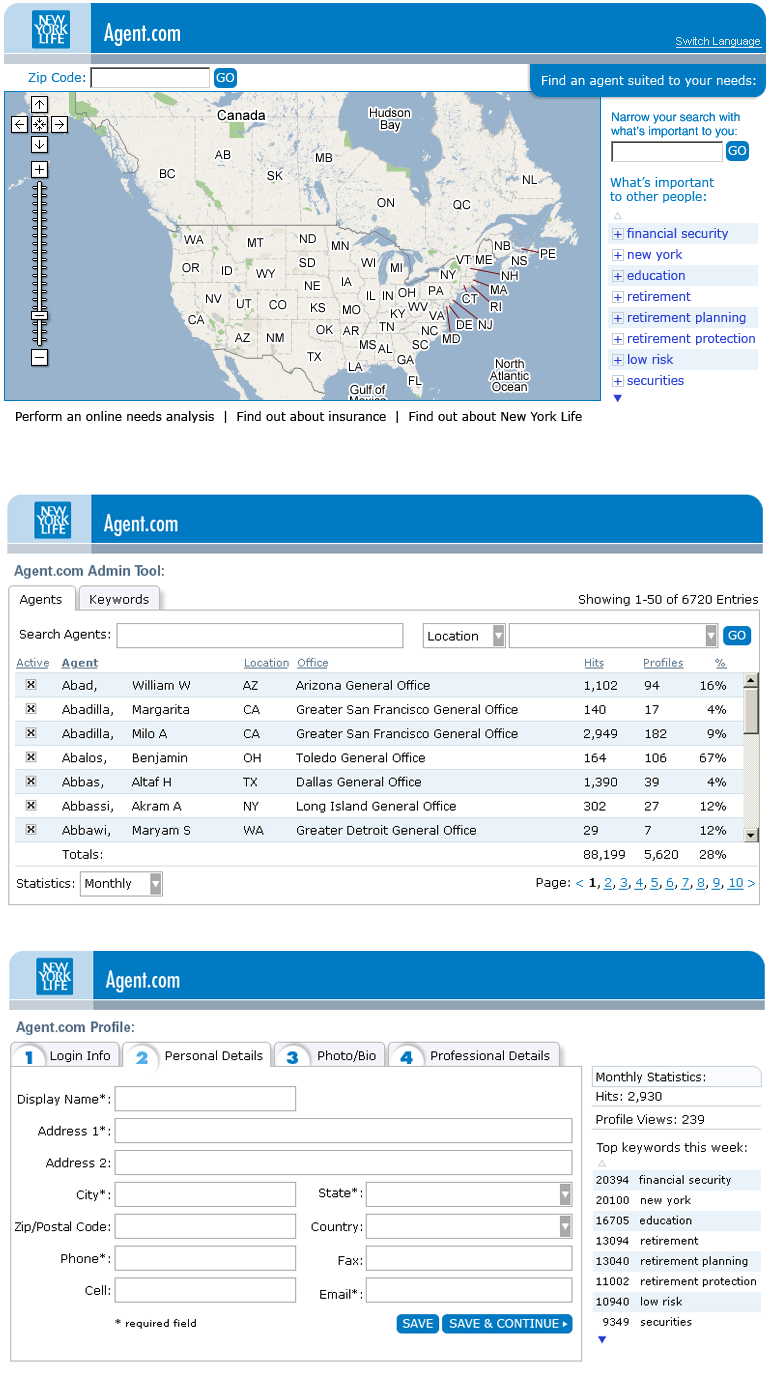Pan the map left with the arrow
Image resolution: width=770 pixels, height=1380 pixels.
[20, 124]
